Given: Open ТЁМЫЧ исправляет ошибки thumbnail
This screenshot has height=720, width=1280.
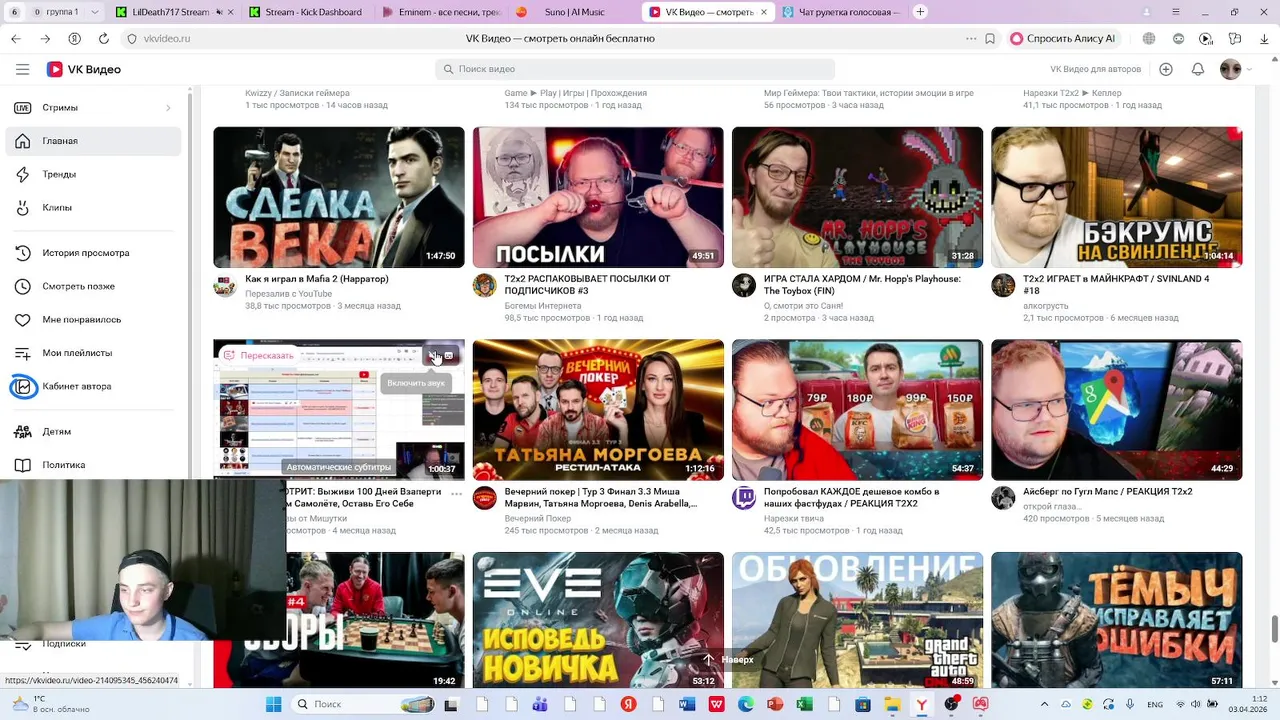Looking at the screenshot, I should (x=1117, y=620).
